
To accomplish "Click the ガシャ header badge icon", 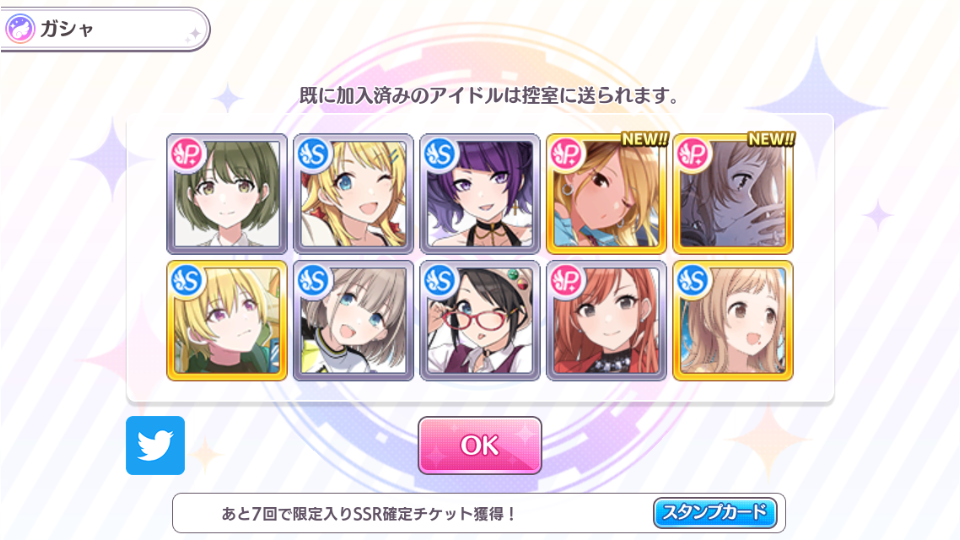I will pyautogui.click(x=20, y=29).
